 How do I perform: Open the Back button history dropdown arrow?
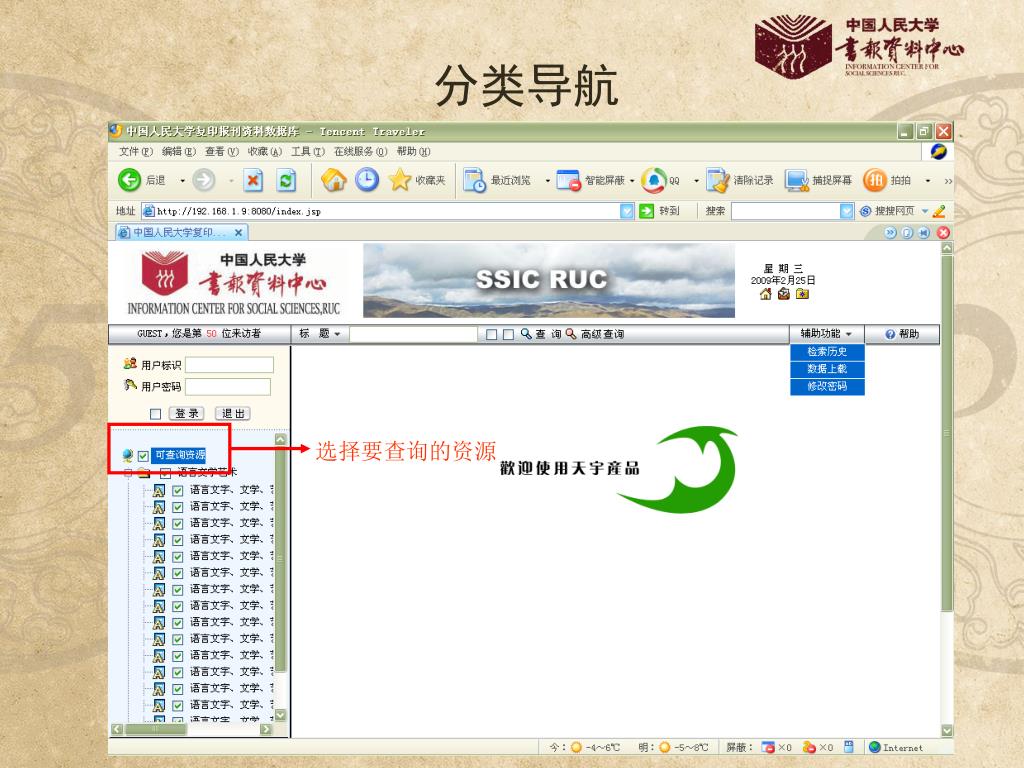tap(182, 181)
